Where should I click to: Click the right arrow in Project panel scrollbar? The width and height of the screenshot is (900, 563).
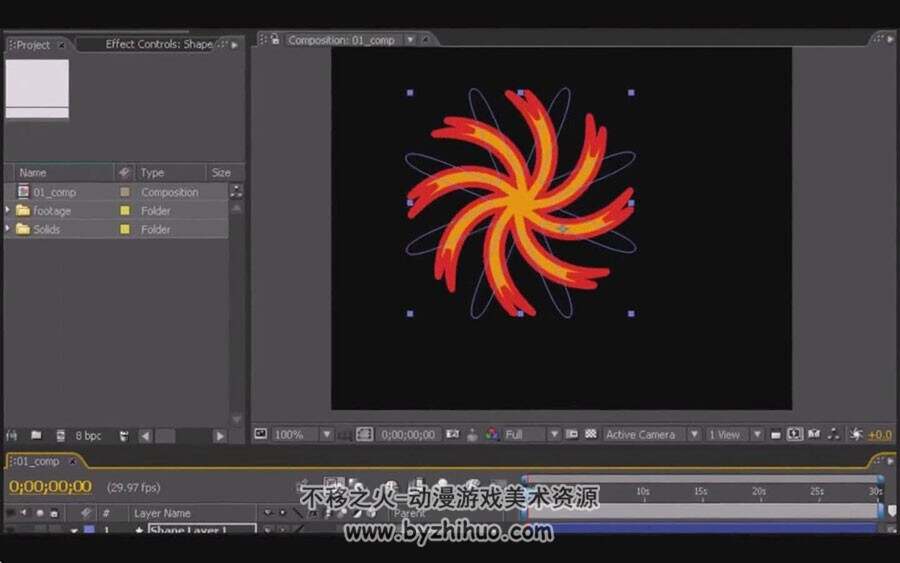[219, 436]
